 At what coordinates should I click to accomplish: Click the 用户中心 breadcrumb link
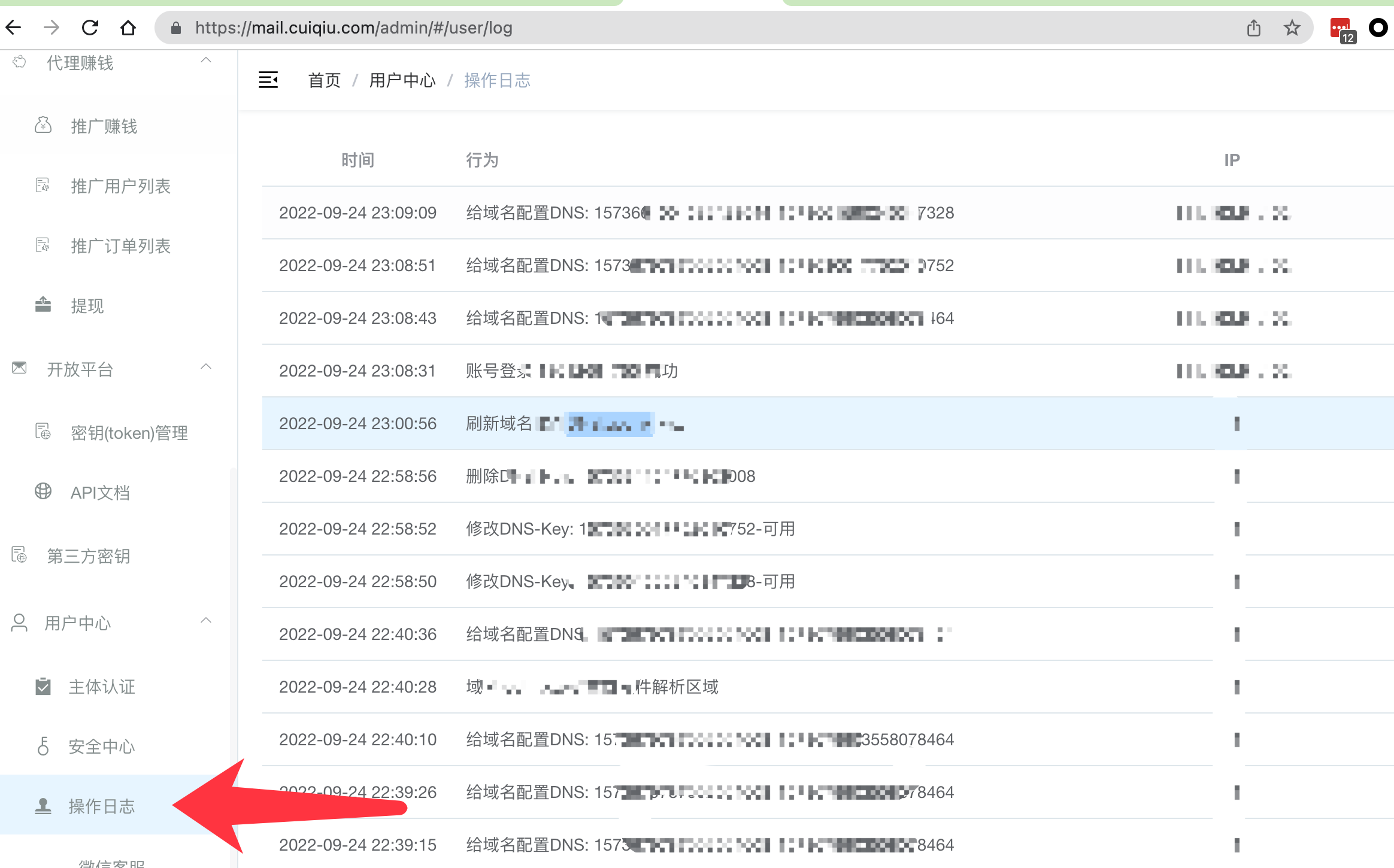coord(402,80)
